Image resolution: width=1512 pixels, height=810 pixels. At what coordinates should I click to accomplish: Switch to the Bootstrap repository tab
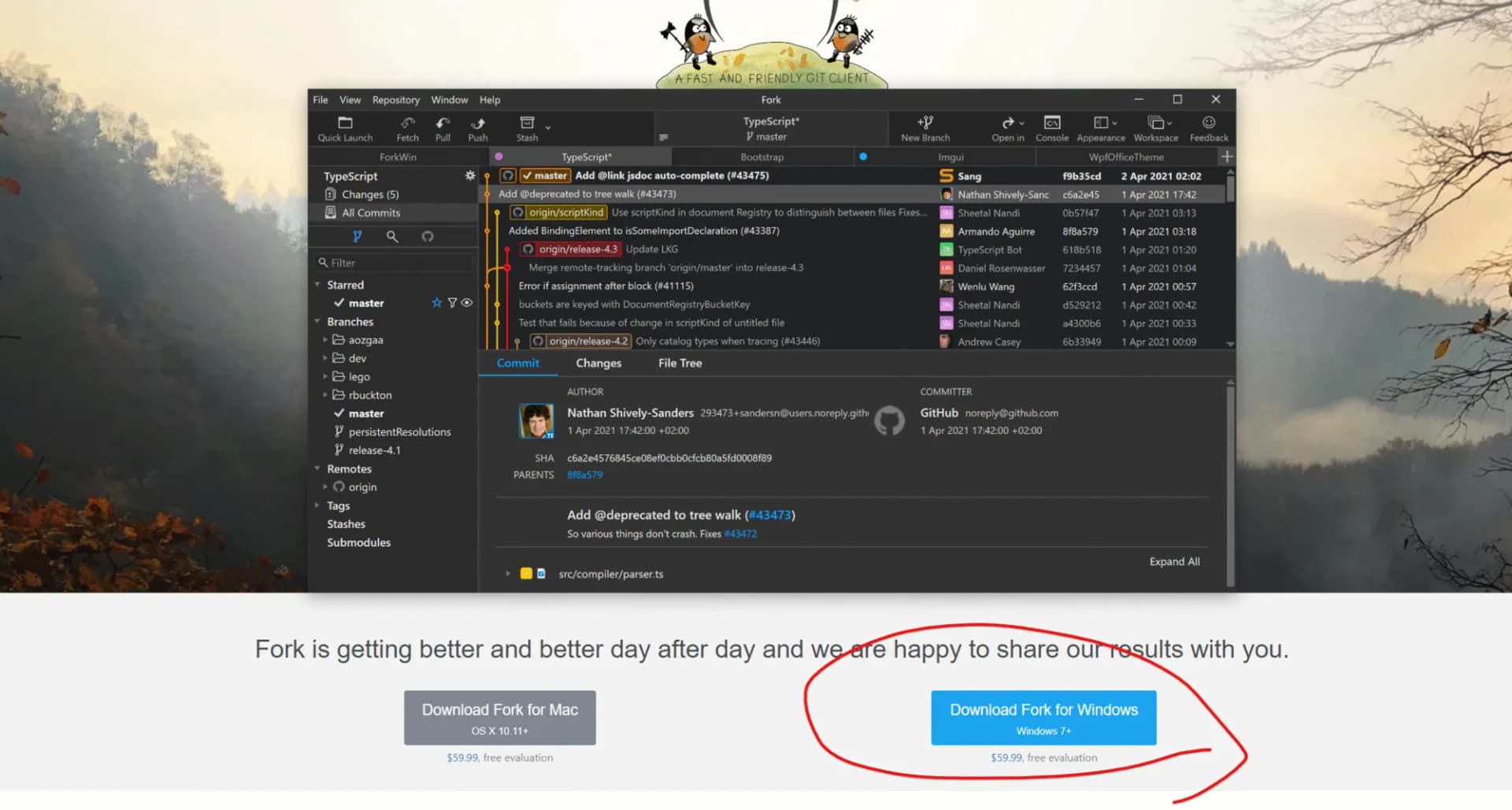(x=762, y=157)
